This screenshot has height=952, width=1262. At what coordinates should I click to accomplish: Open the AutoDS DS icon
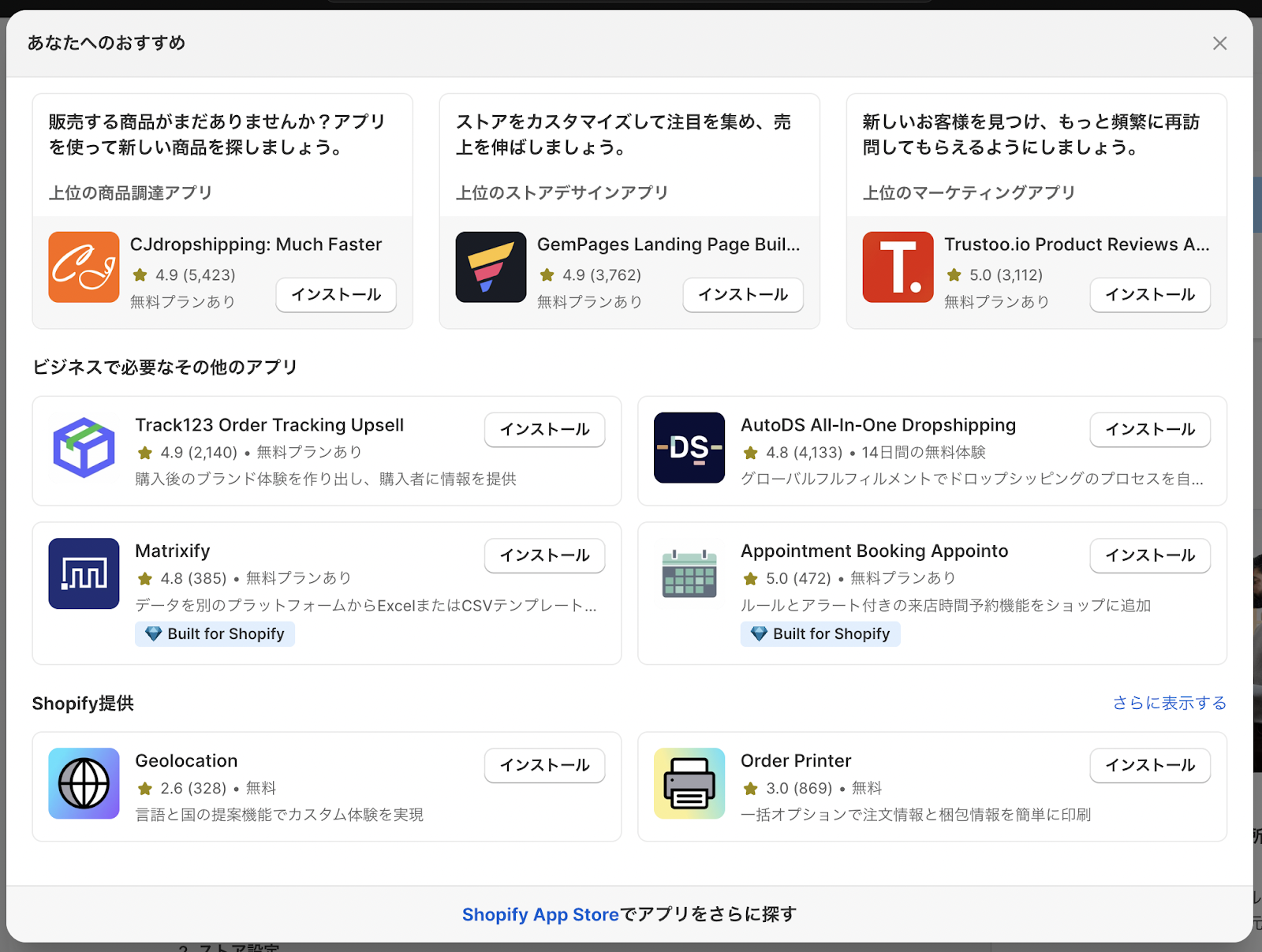[689, 447]
